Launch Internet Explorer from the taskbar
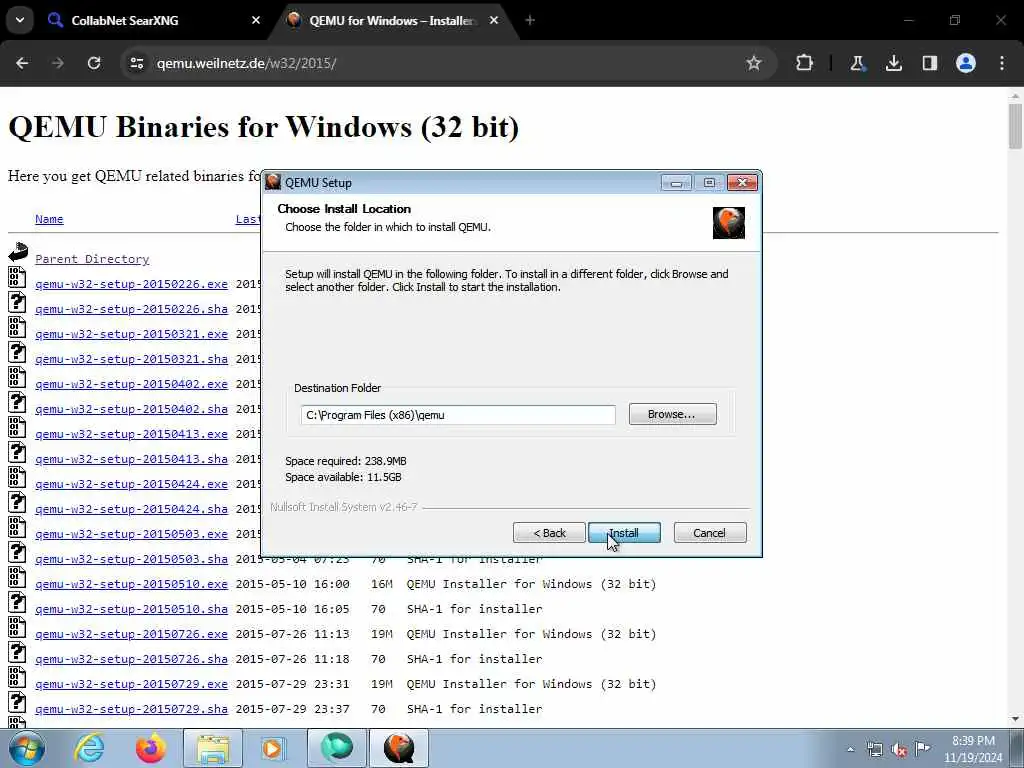Screen dimensions: 1024x768 coord(88,748)
